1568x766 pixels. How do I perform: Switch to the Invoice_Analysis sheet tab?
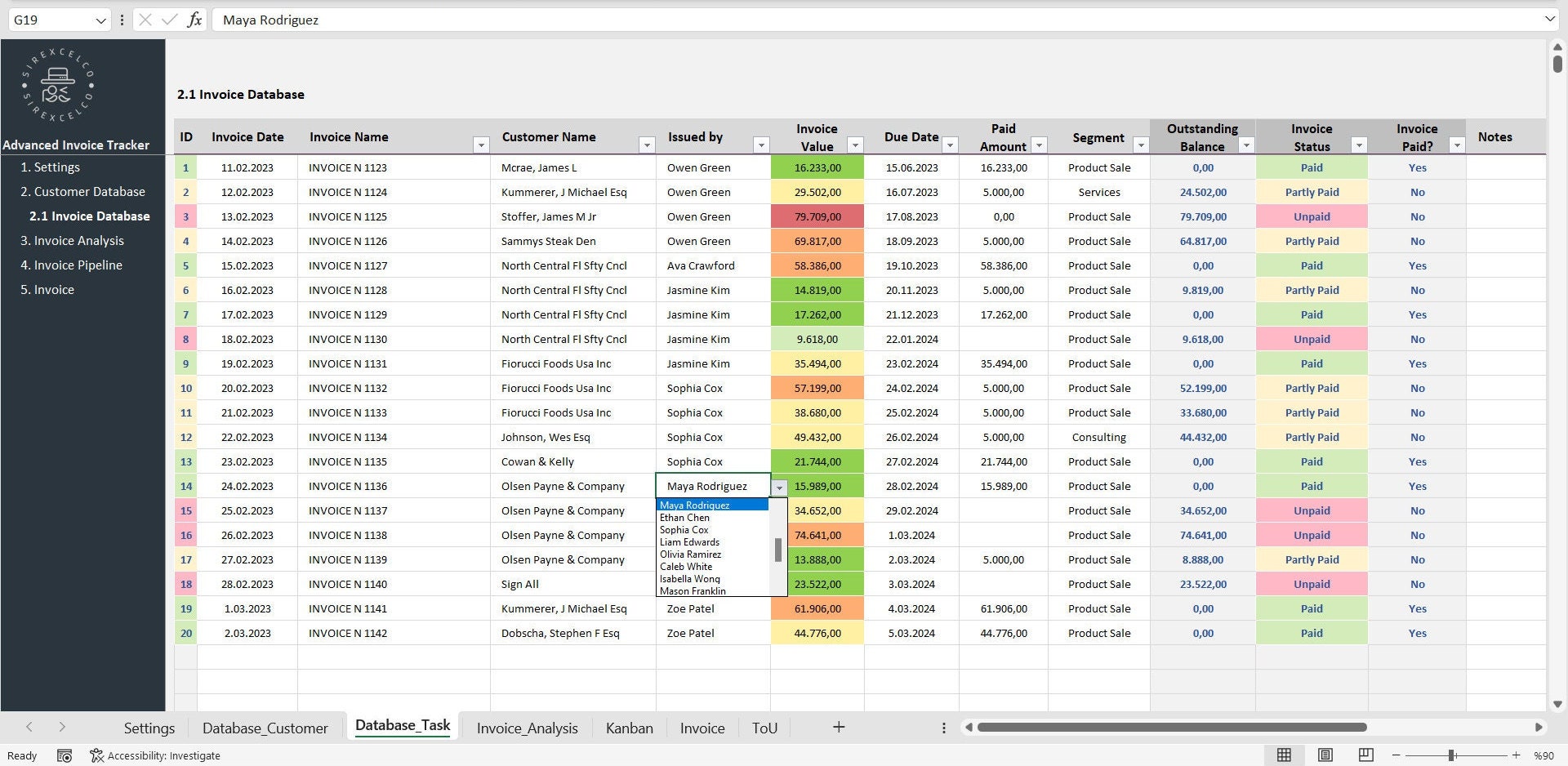tap(527, 728)
